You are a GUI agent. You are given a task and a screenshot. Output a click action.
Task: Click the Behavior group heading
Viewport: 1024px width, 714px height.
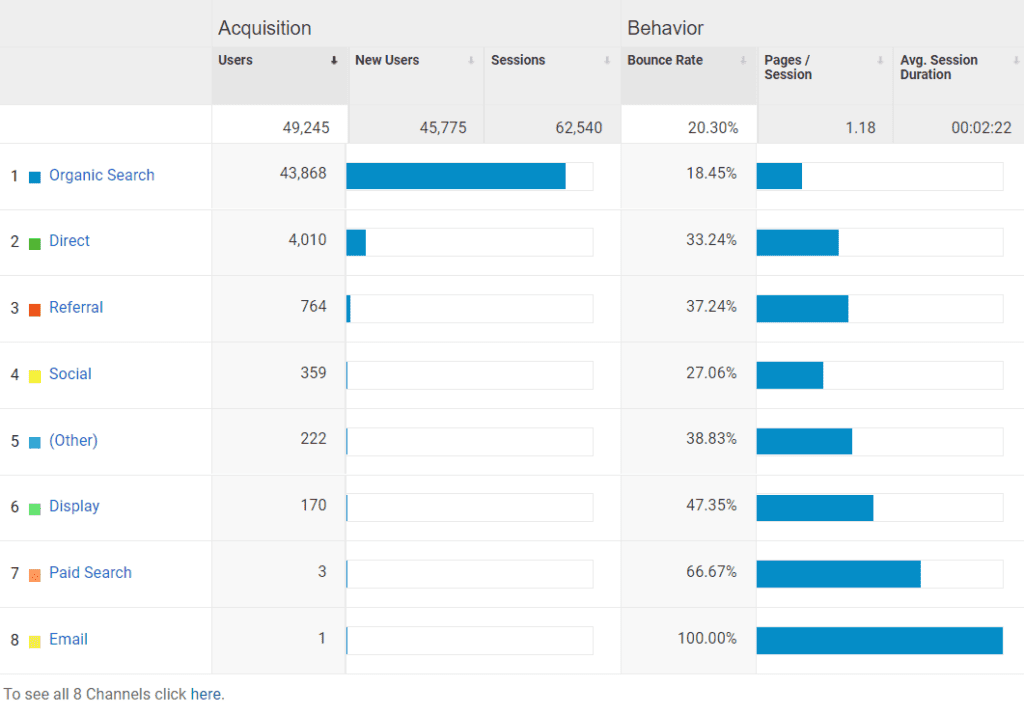[x=665, y=28]
